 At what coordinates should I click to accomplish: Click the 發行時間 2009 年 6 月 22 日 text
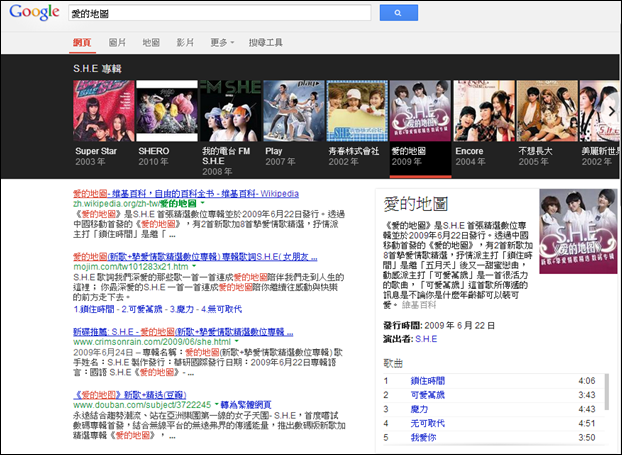coord(439,326)
